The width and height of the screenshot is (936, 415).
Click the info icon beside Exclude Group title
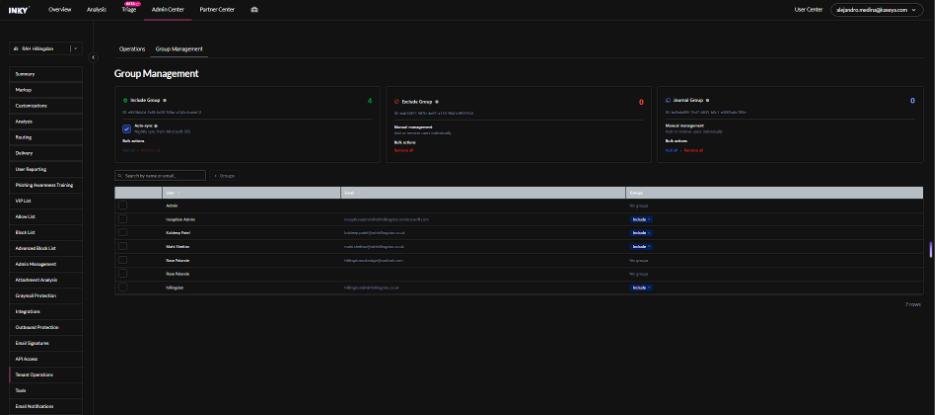(436, 102)
